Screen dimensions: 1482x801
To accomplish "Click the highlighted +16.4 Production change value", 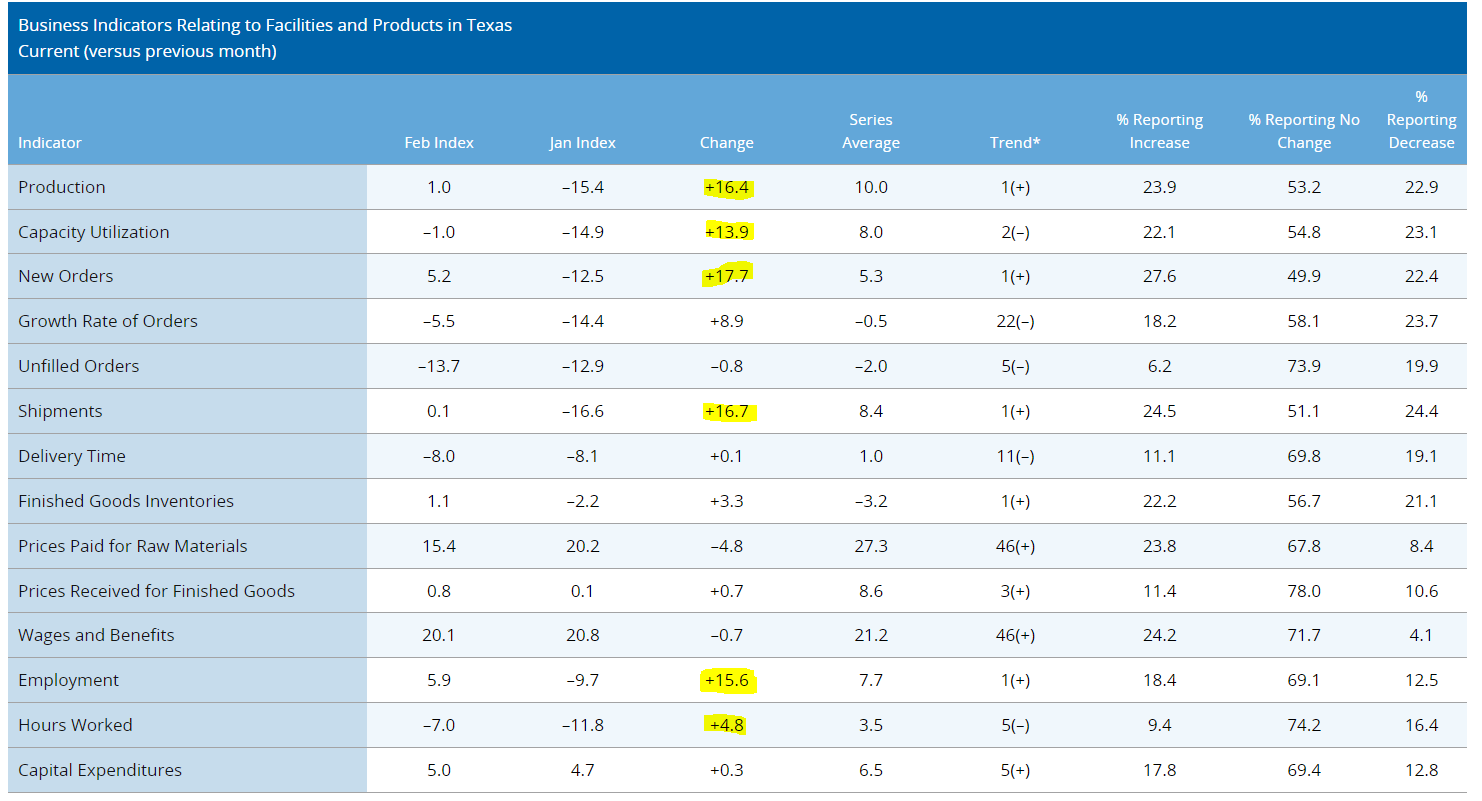I will (x=727, y=187).
